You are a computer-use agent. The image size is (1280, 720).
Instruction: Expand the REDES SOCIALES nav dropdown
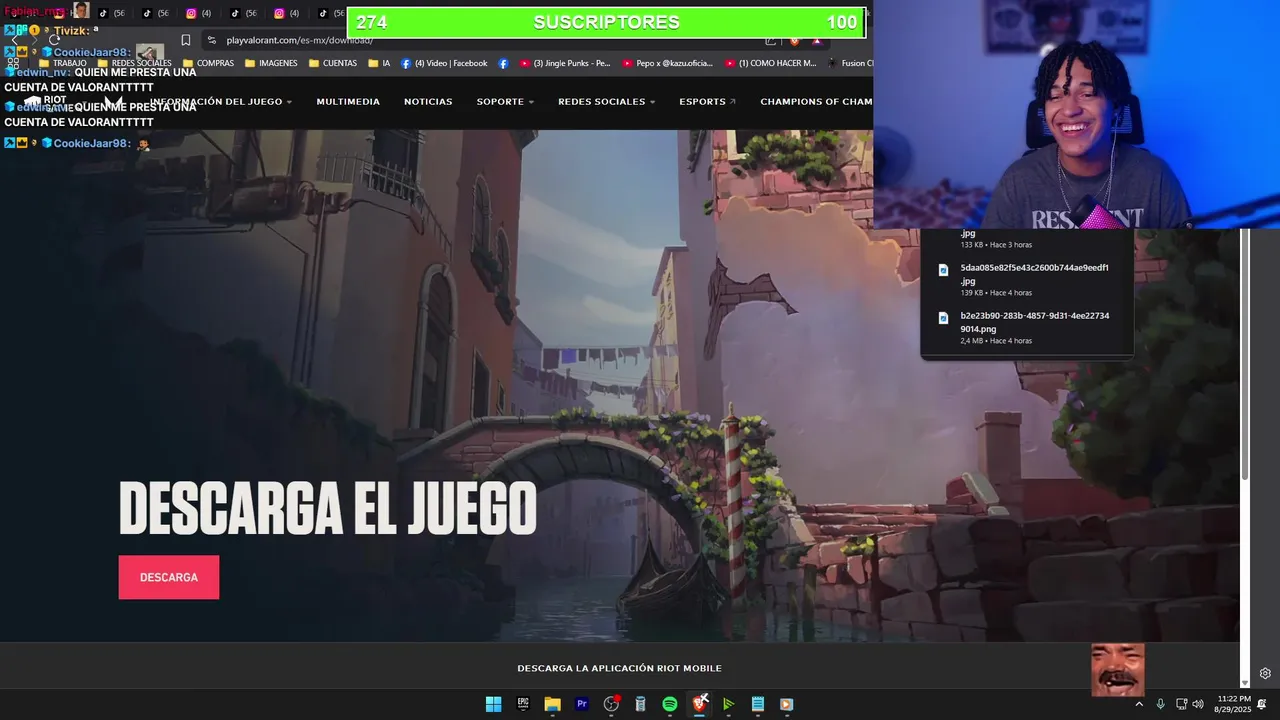tap(606, 102)
